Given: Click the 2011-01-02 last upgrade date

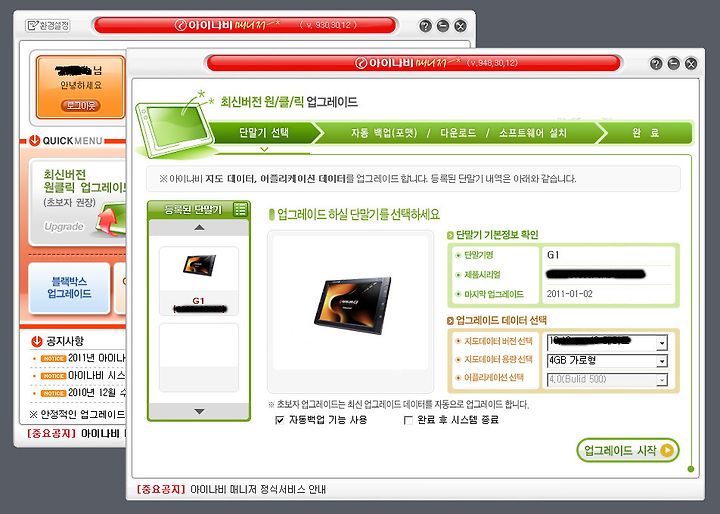Looking at the screenshot, I should click(x=569, y=294).
